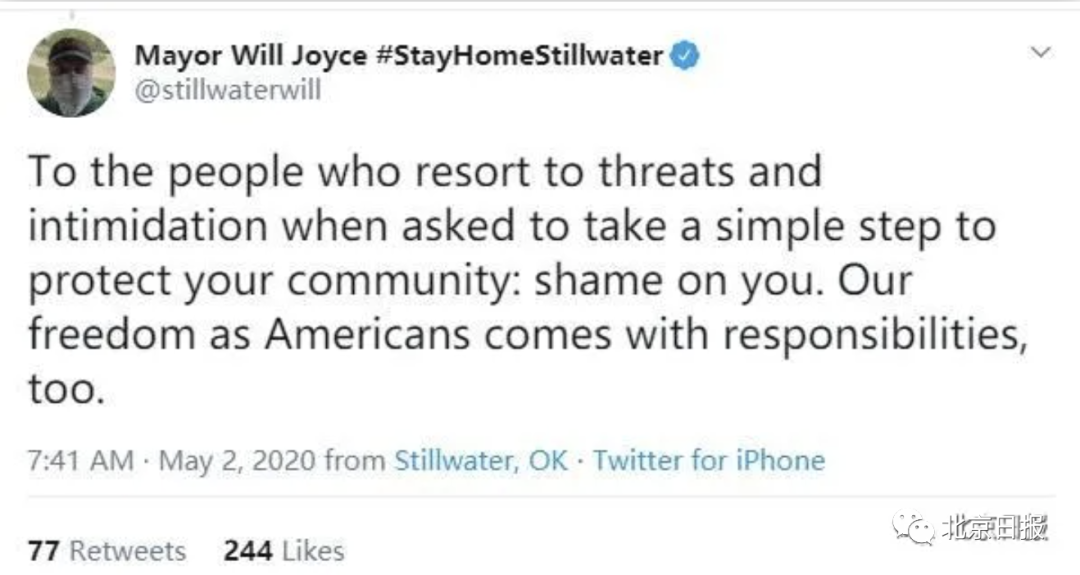Image resolution: width=1080 pixels, height=575 pixels.
Task: Open the Stillwater, OK location link
Action: pos(481,461)
